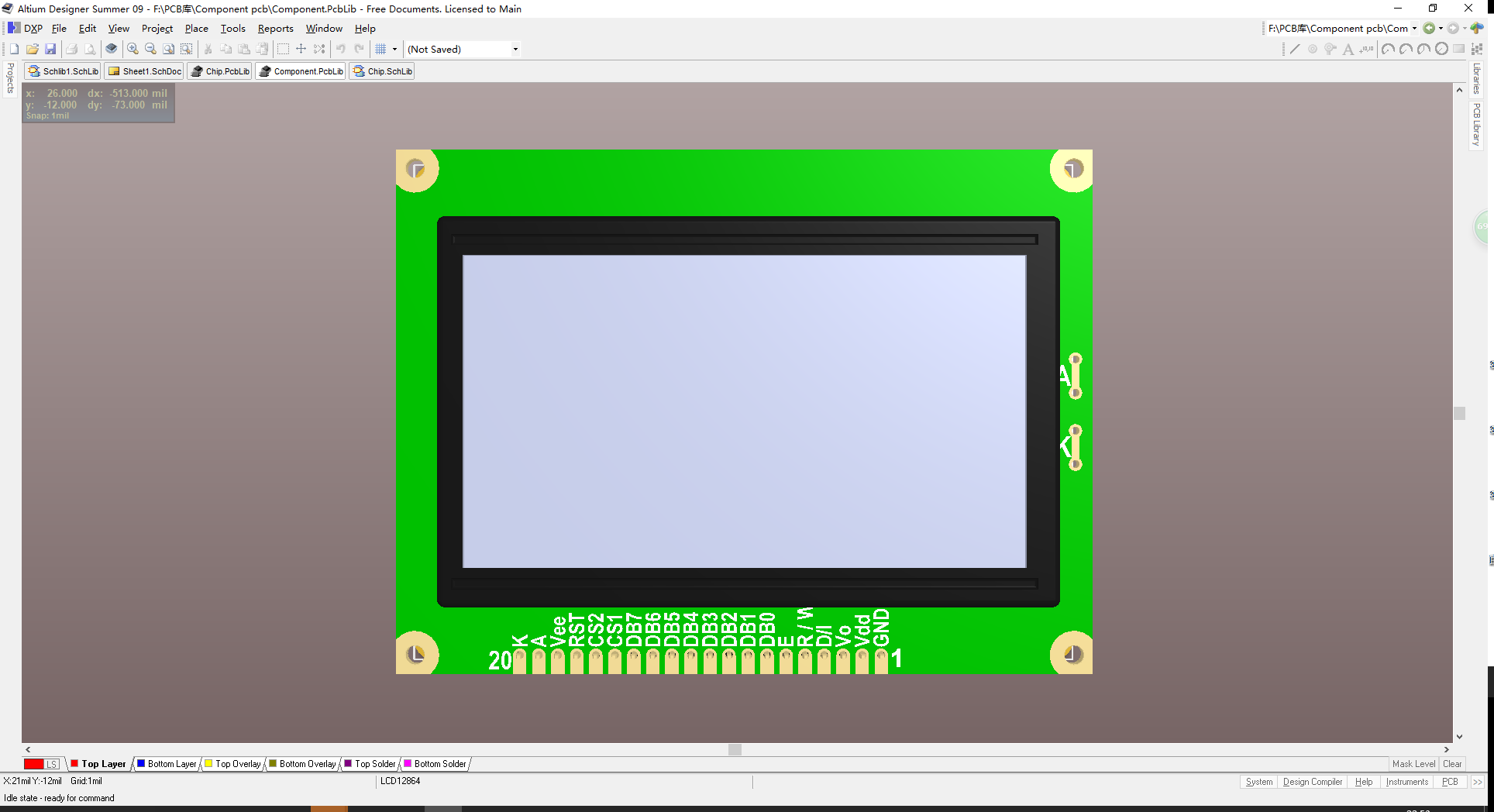Open the Design Compiler panel button

[x=1313, y=782]
